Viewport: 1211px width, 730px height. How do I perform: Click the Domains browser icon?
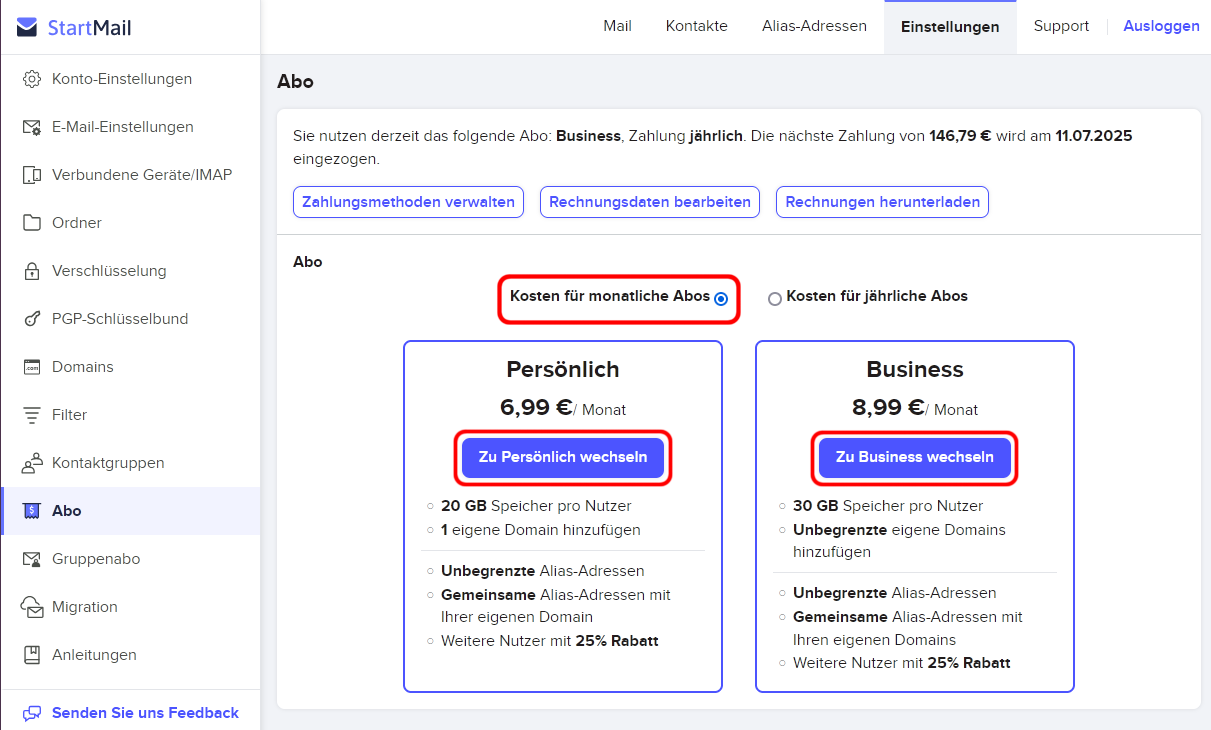click(32, 367)
